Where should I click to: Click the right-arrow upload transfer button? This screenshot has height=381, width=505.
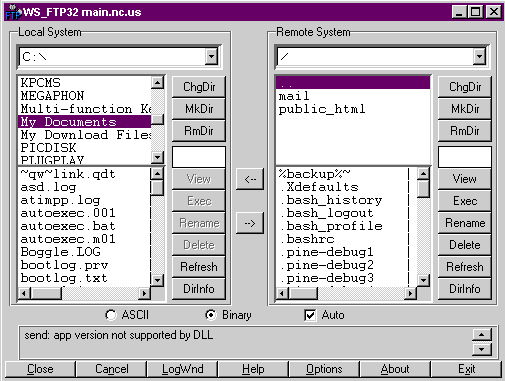250,223
